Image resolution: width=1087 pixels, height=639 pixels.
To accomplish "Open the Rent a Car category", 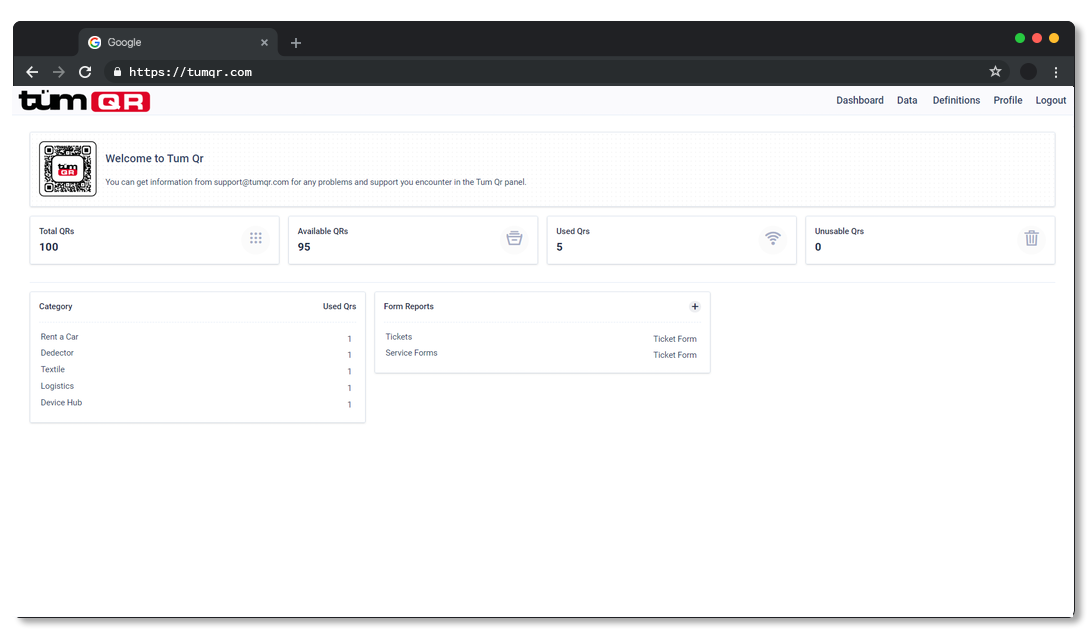I will coord(60,337).
